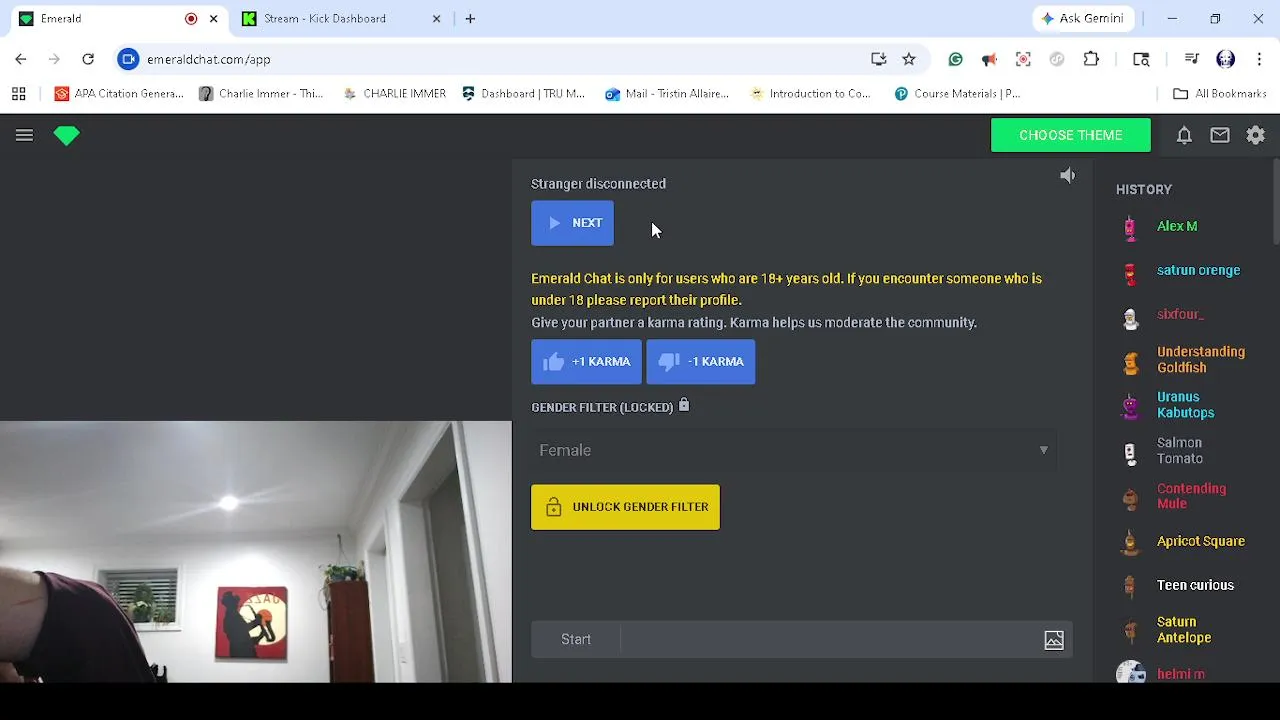
Task: Select Teen curious in history
Action: [x=1195, y=585]
